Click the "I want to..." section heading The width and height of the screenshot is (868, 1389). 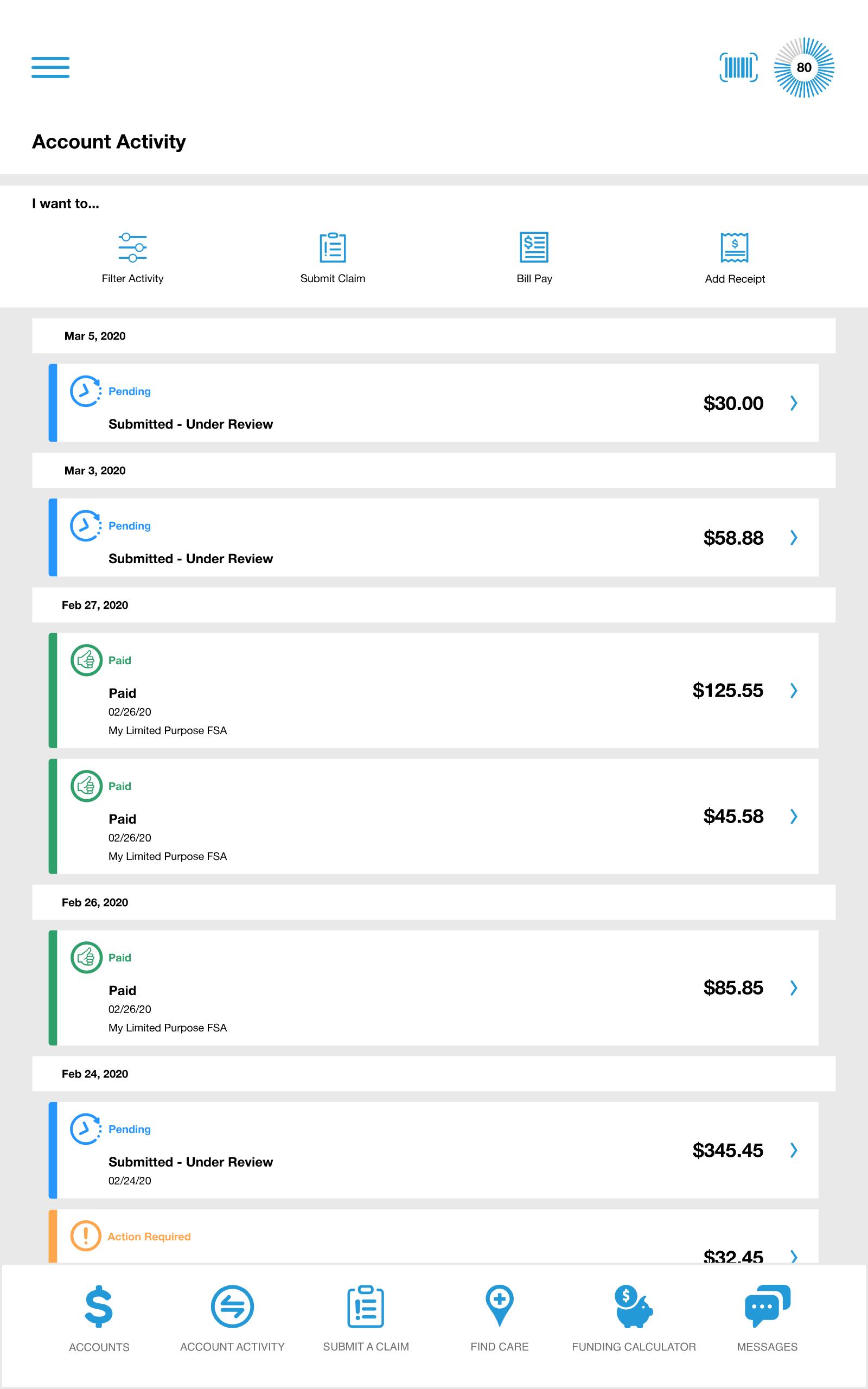click(66, 203)
